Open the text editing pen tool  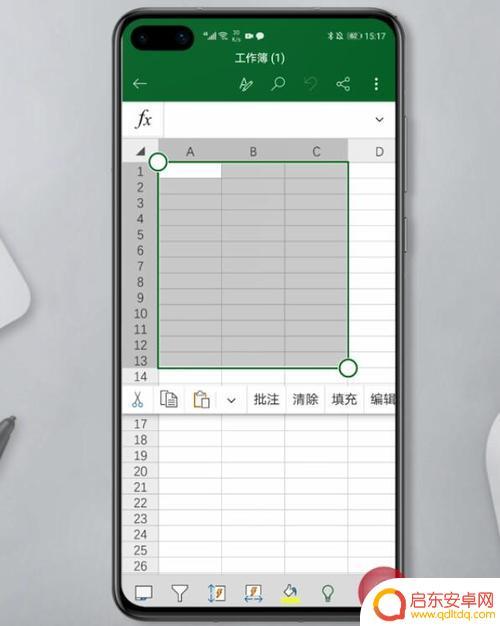[246, 84]
